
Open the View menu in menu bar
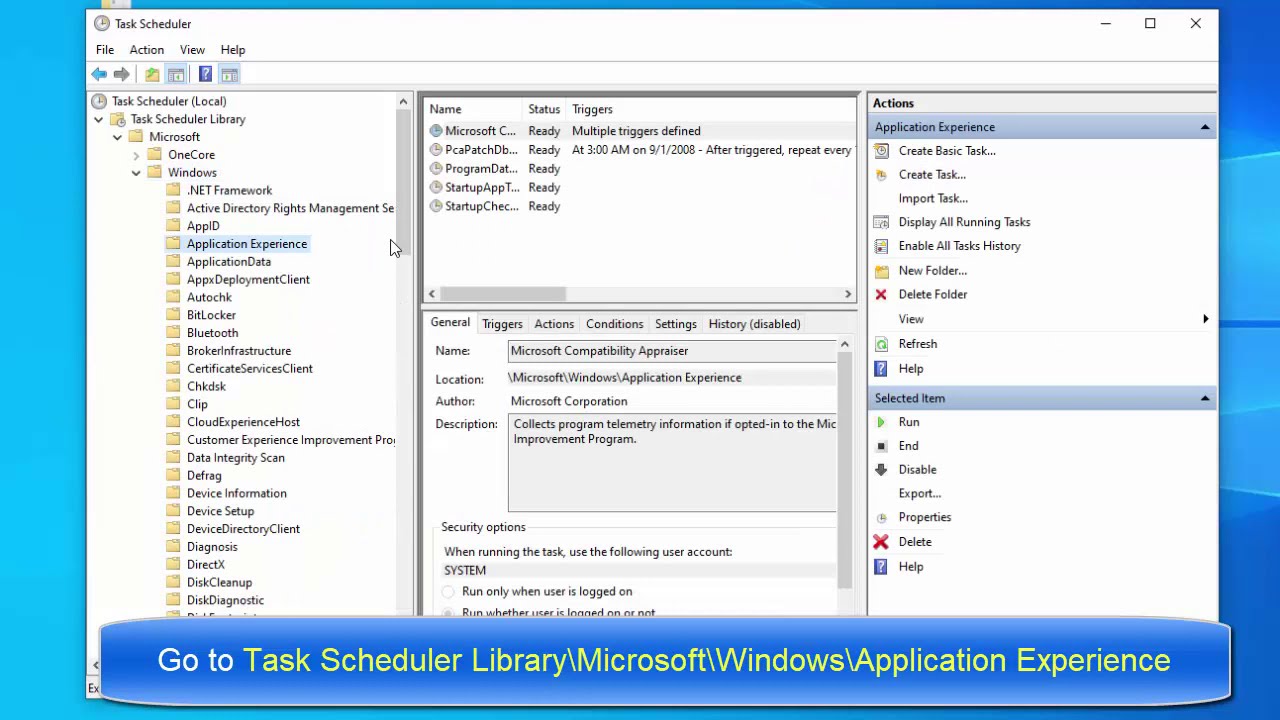click(x=192, y=50)
